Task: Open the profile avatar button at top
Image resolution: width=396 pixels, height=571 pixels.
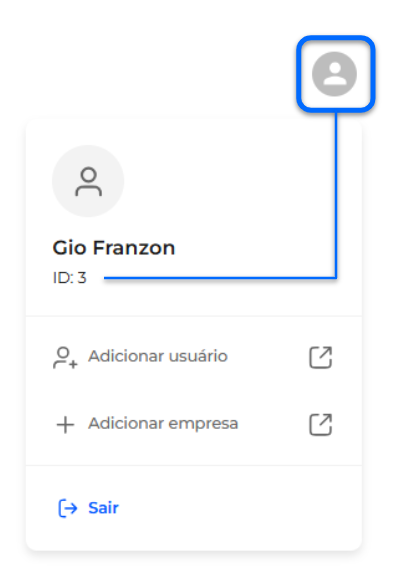Action: [x=334, y=74]
